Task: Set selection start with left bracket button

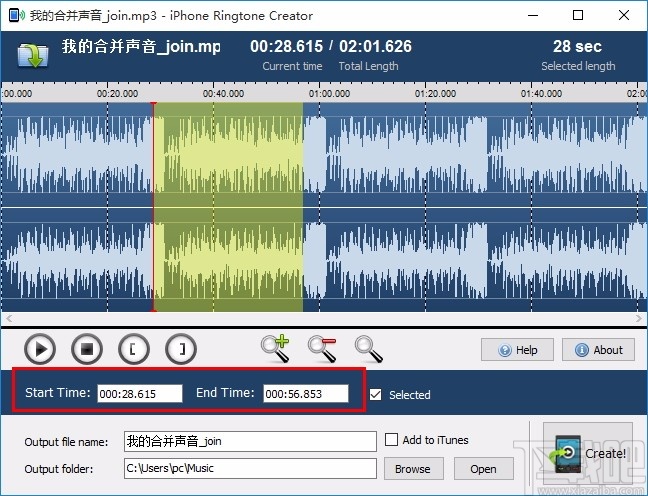Action: [134, 349]
